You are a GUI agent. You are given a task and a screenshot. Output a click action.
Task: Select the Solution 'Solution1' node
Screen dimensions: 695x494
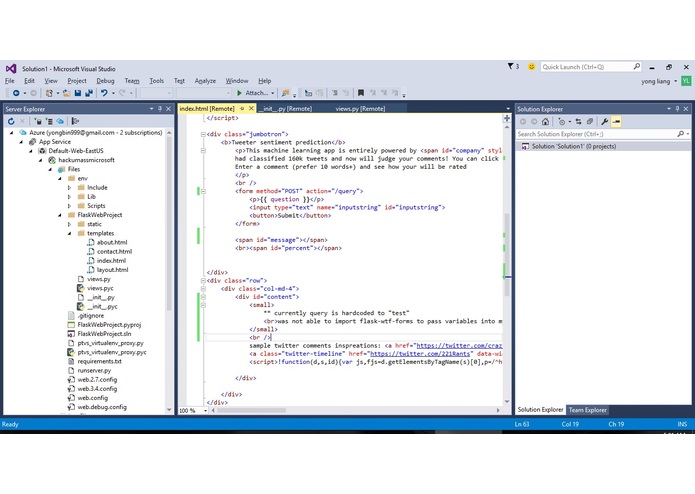574,146
